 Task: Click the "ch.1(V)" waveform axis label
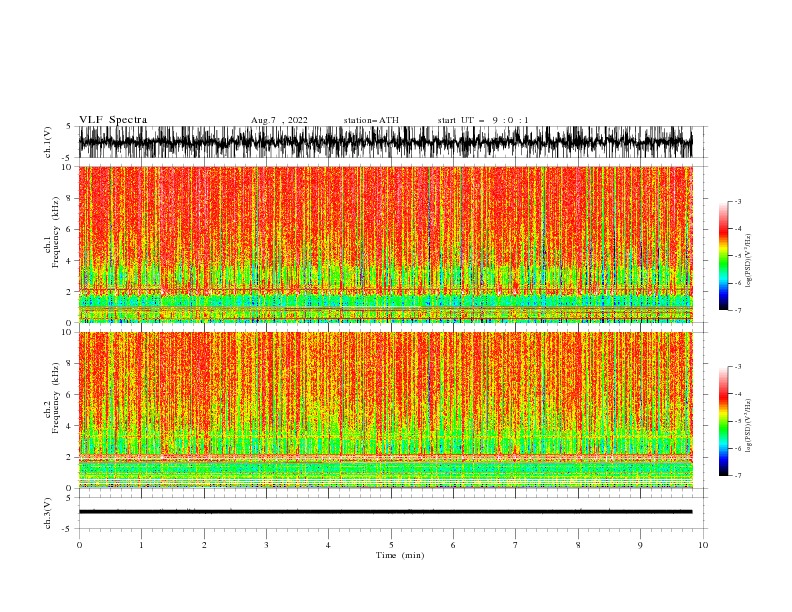(x=48, y=142)
